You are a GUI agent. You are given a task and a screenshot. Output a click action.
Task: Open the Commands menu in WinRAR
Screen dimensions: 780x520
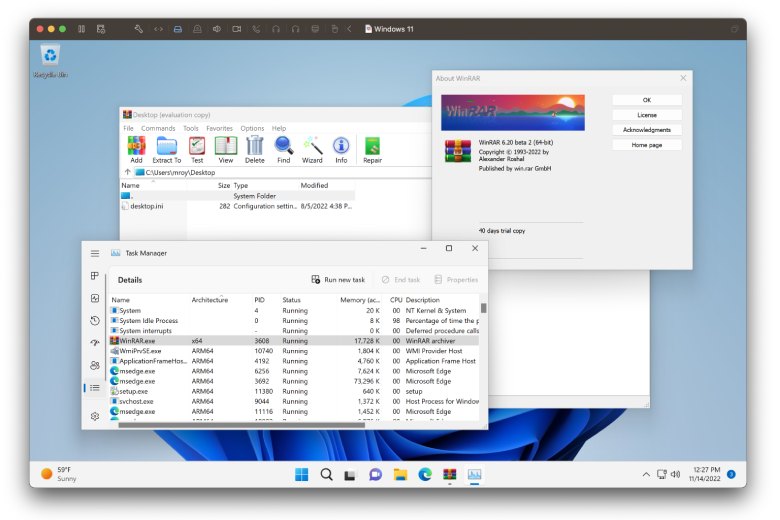pos(158,128)
